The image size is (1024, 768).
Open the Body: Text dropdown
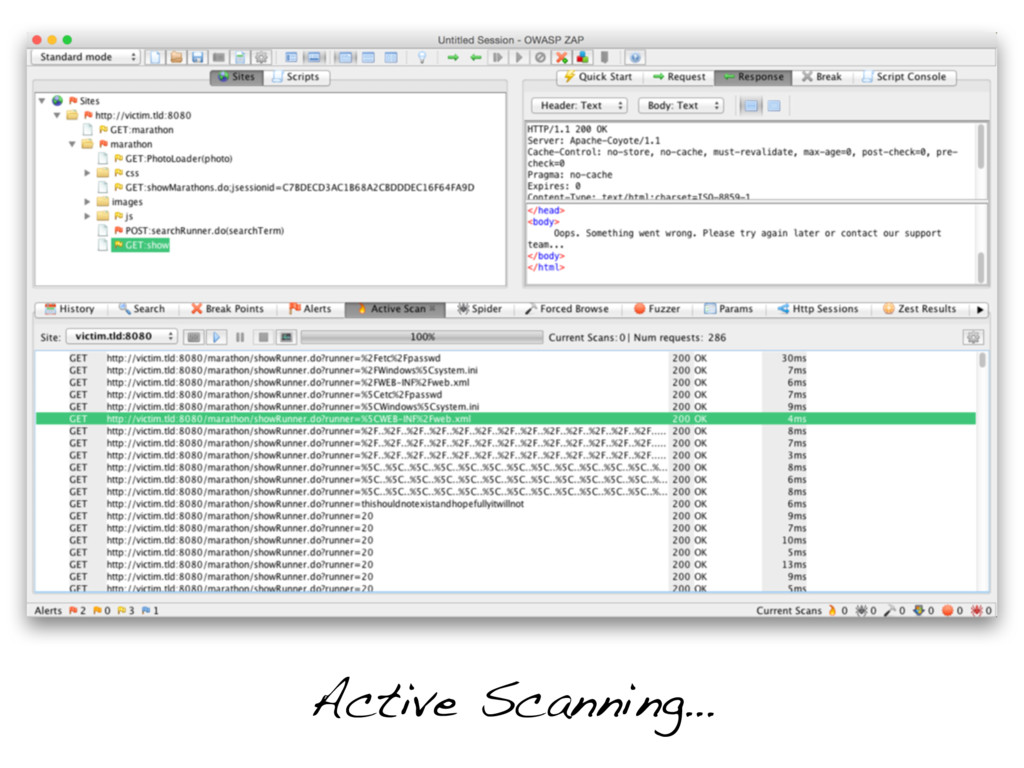(x=681, y=105)
